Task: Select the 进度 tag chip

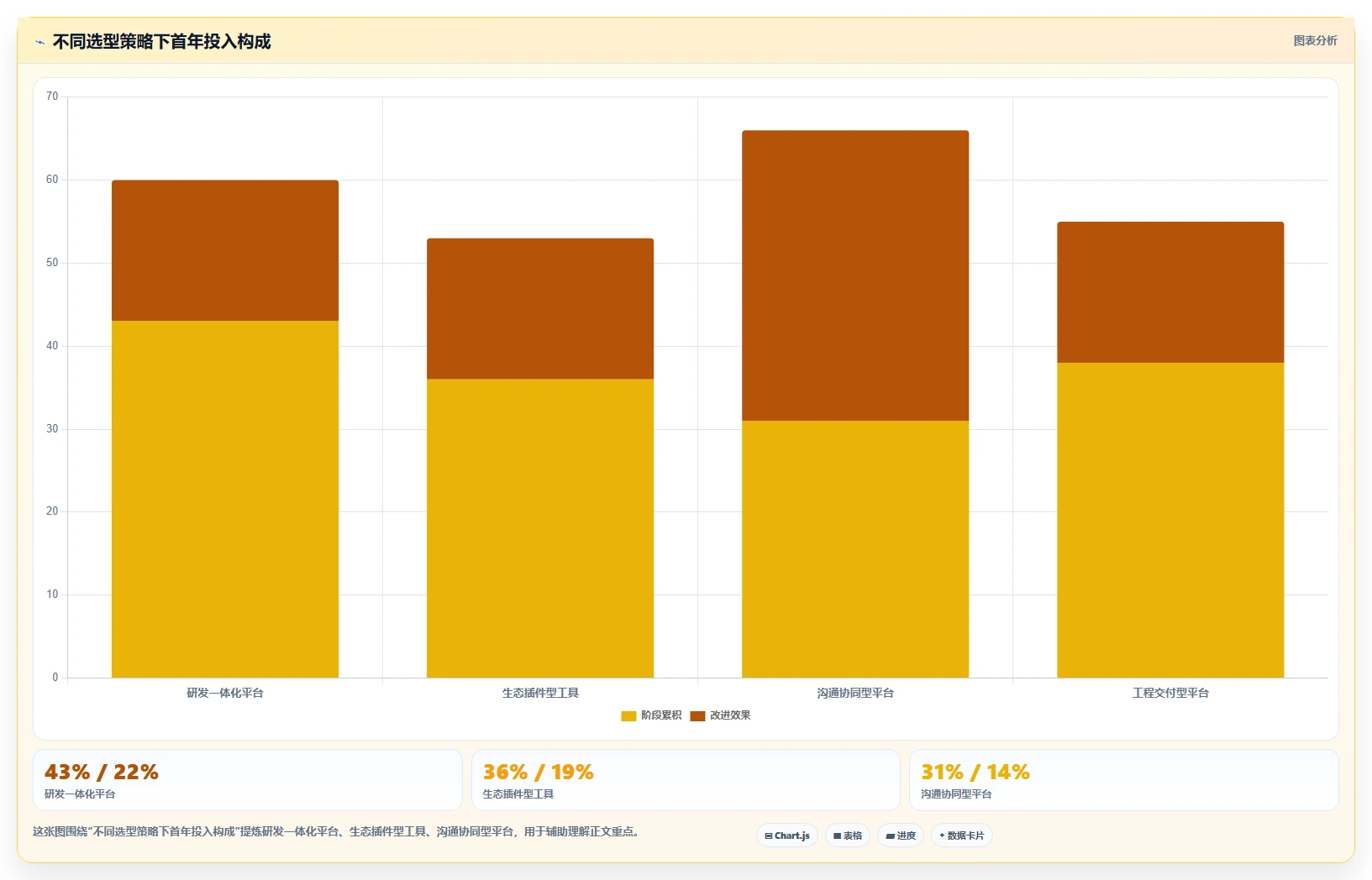Action: click(x=901, y=835)
